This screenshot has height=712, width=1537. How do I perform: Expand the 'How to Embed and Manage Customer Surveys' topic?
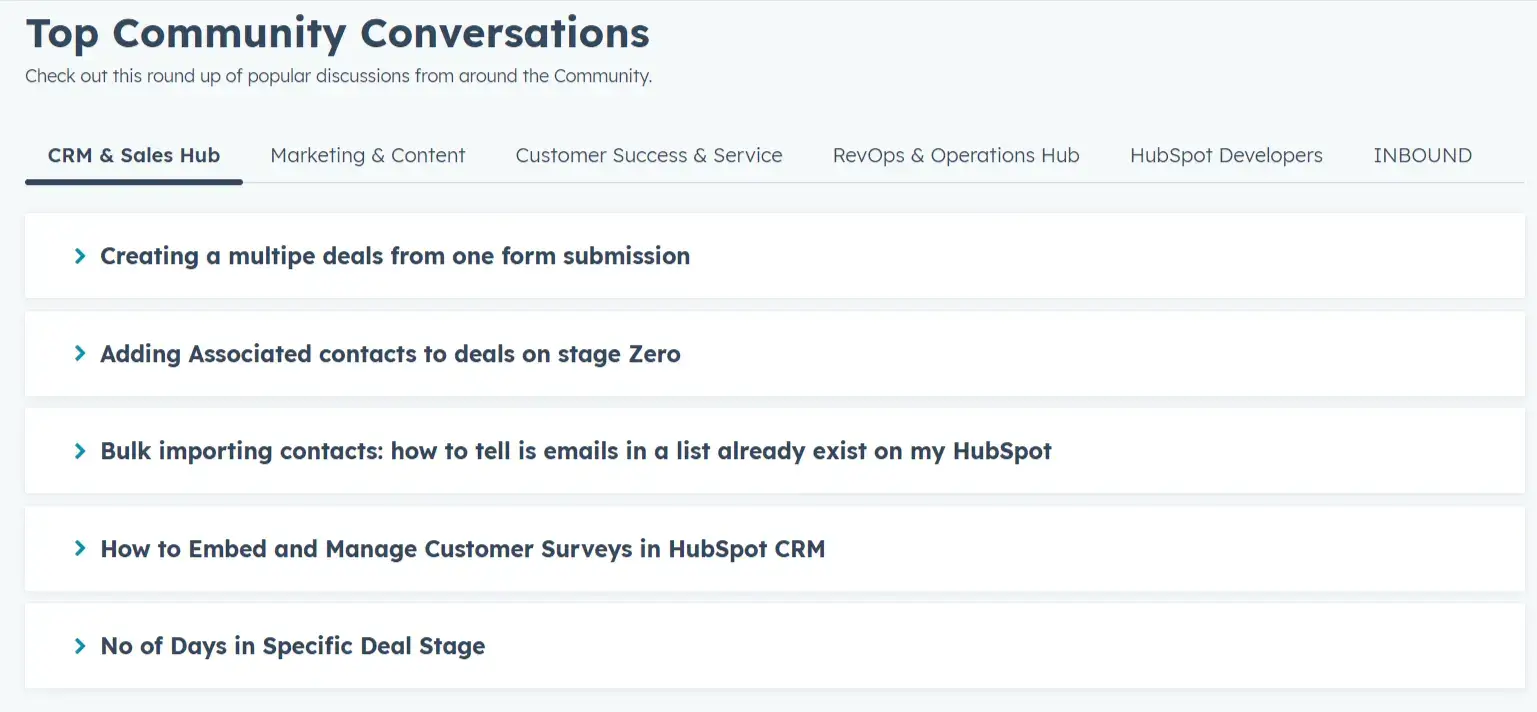[462, 548]
